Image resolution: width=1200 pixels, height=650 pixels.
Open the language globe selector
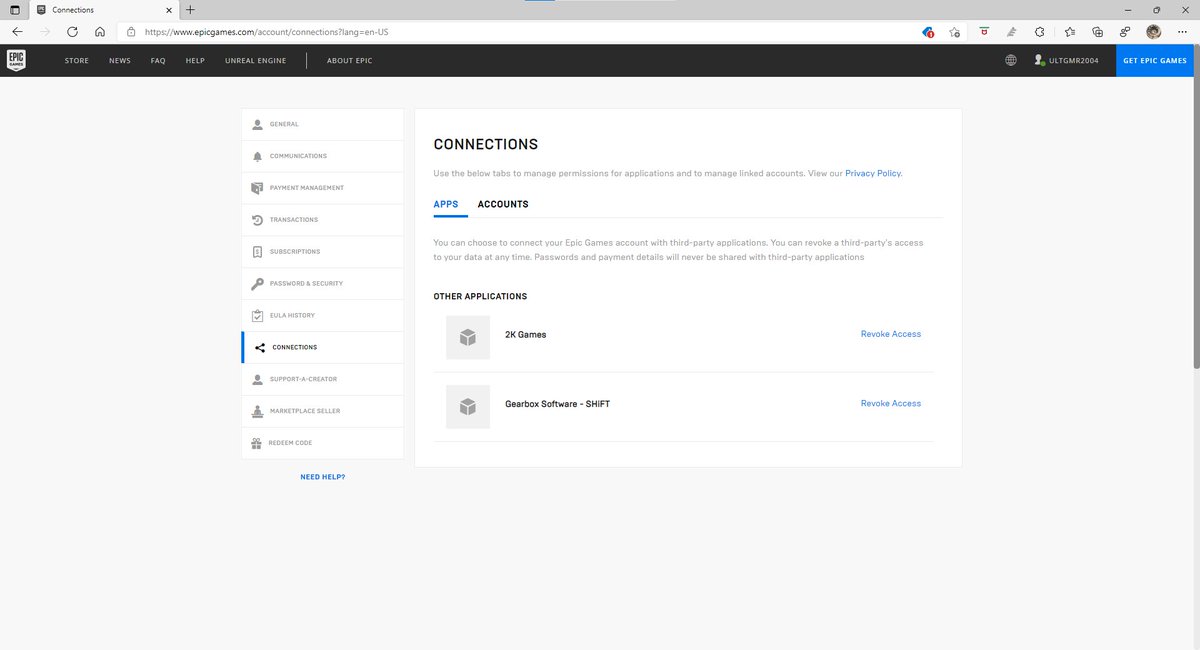pyautogui.click(x=1011, y=60)
